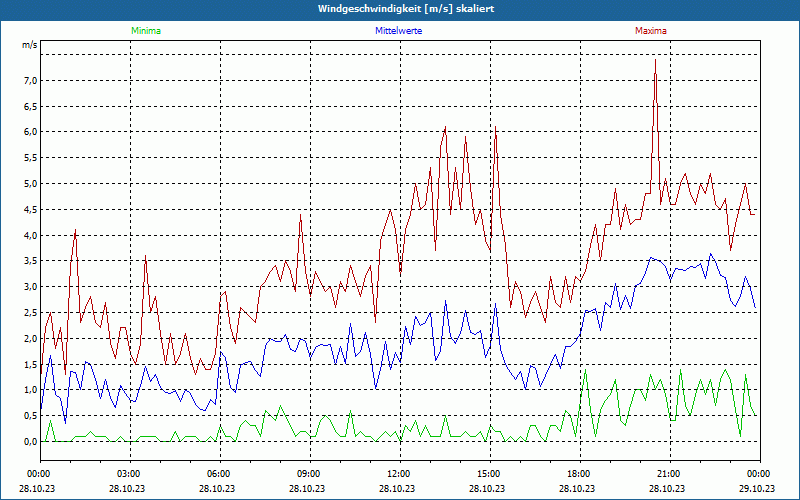Click the Mittelwerte legend label
This screenshot has width=800, height=500.
398,31
